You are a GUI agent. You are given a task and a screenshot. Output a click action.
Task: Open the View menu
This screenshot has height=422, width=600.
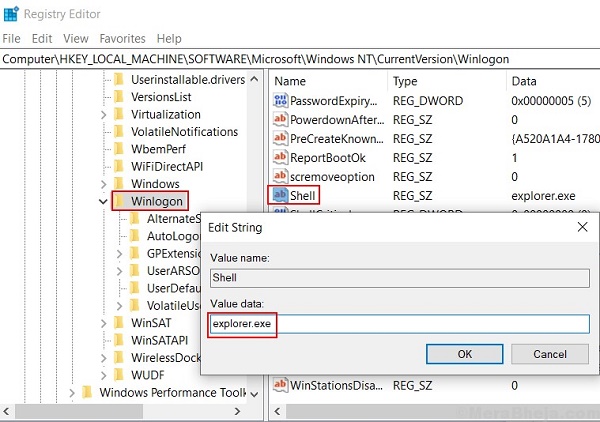point(76,39)
